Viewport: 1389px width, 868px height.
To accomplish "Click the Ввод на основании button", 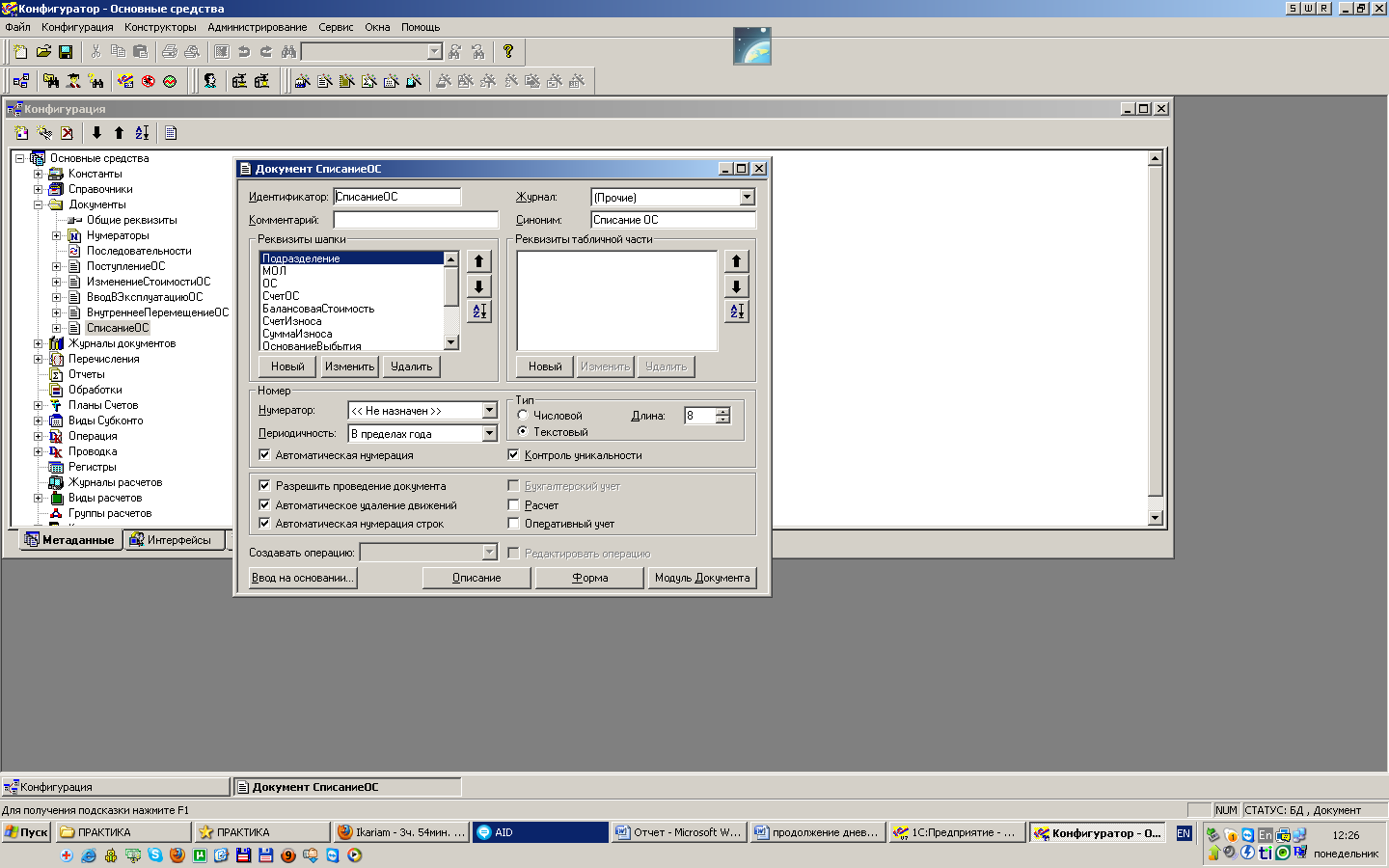I will click(303, 578).
